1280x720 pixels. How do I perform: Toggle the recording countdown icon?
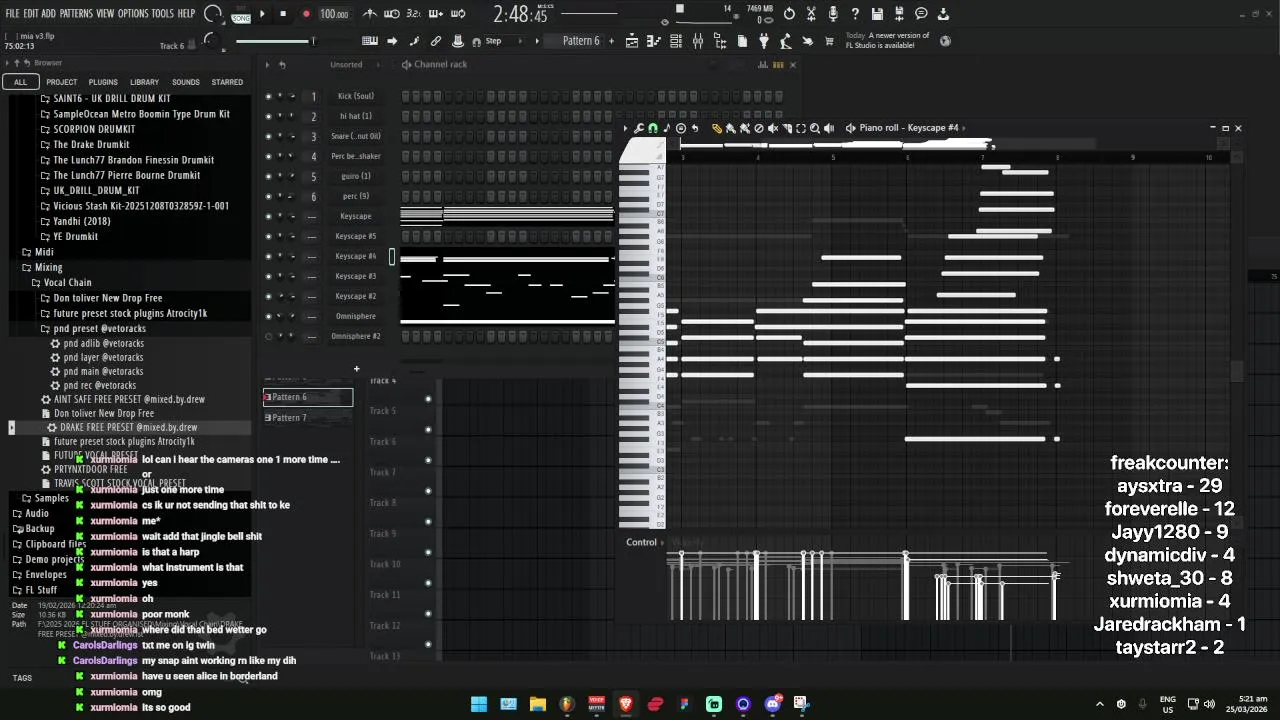pyautogui.click(x=414, y=14)
